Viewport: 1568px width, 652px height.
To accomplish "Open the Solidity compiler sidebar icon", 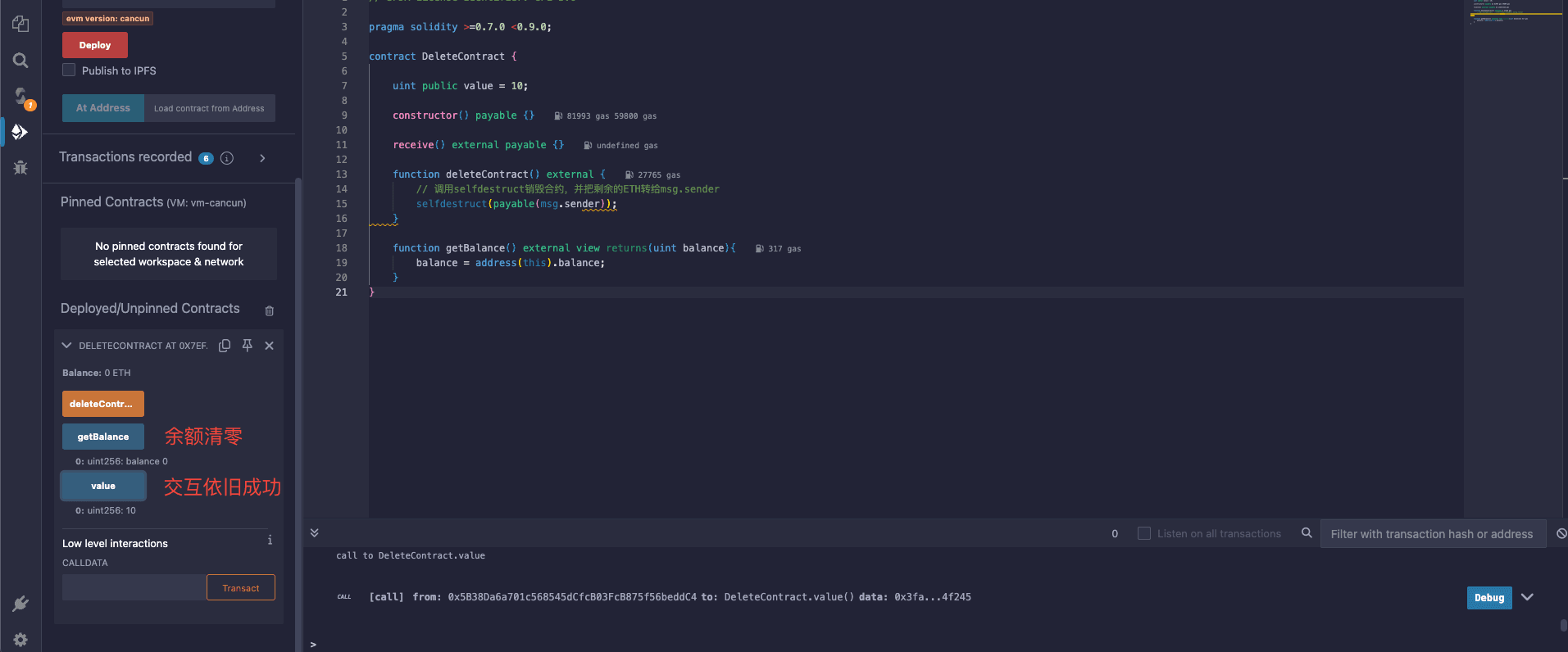I will 20,97.
